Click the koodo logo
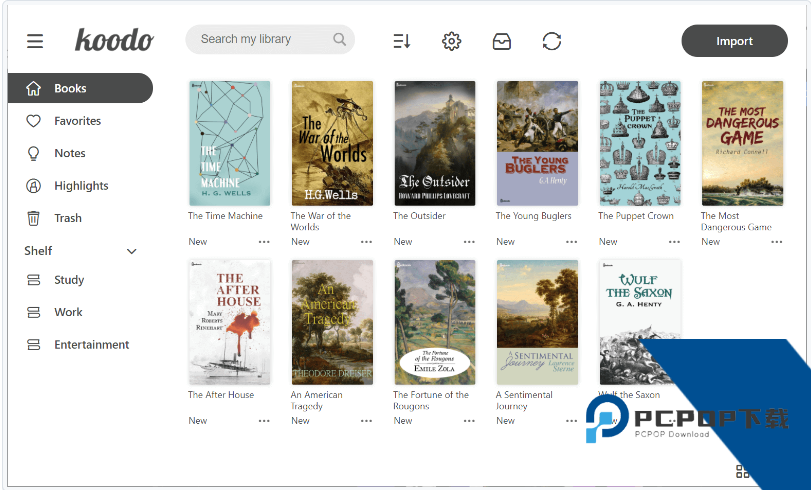Screen dimensions: 811x490 click(x=114, y=40)
